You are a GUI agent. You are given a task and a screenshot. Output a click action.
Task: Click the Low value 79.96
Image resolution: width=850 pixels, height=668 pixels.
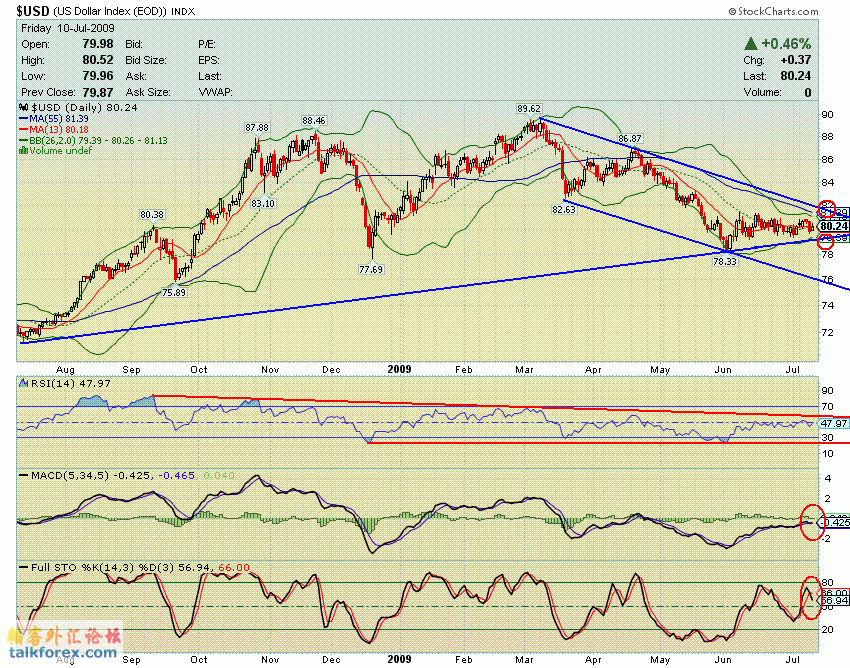pos(98,76)
